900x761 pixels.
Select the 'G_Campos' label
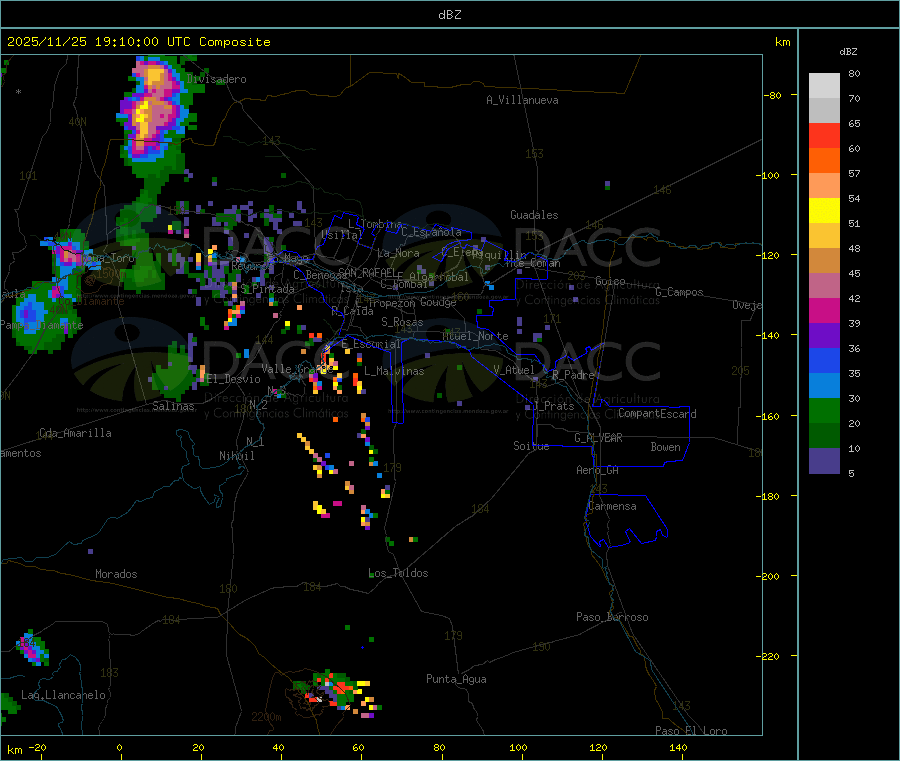click(679, 292)
